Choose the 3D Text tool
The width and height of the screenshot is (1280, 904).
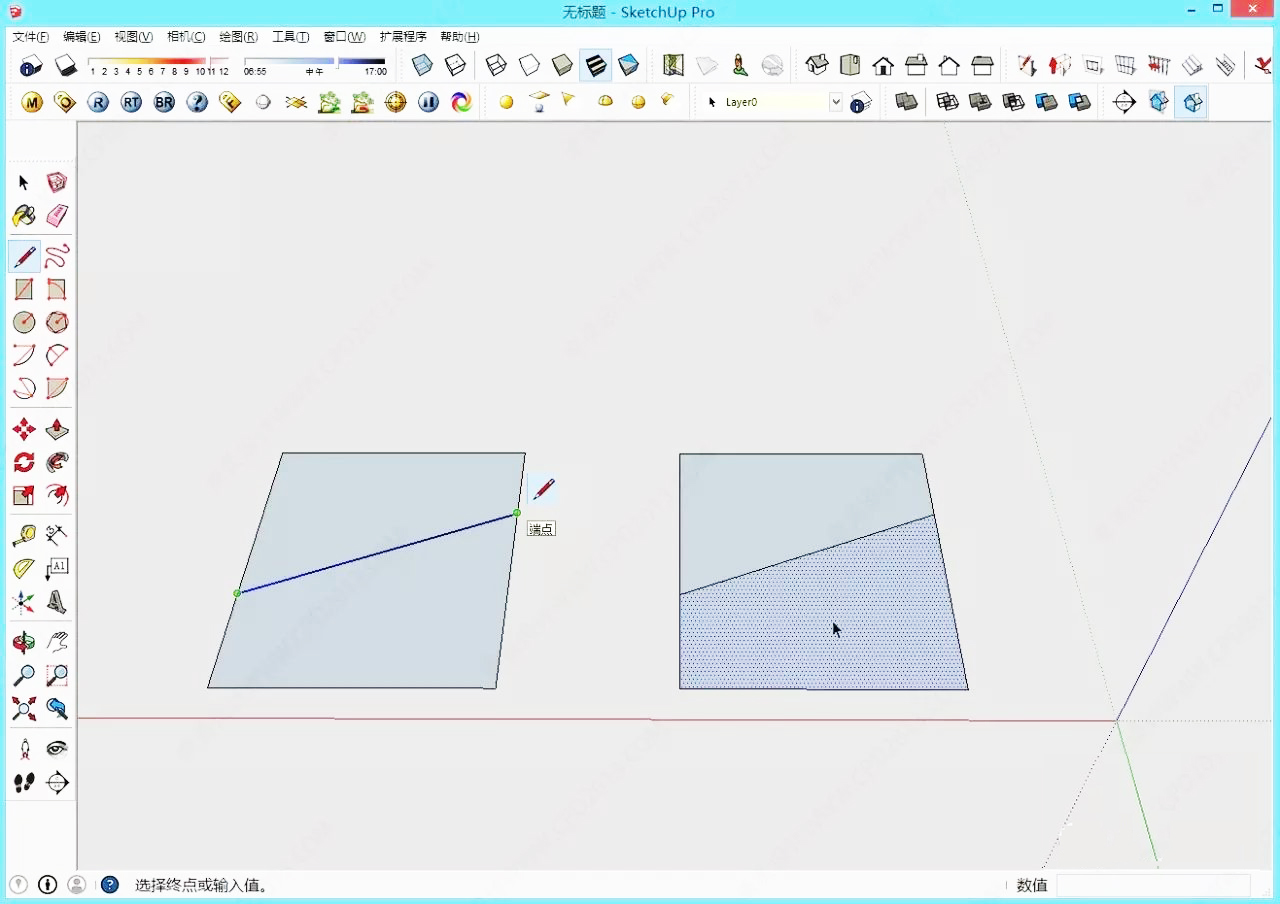57,602
